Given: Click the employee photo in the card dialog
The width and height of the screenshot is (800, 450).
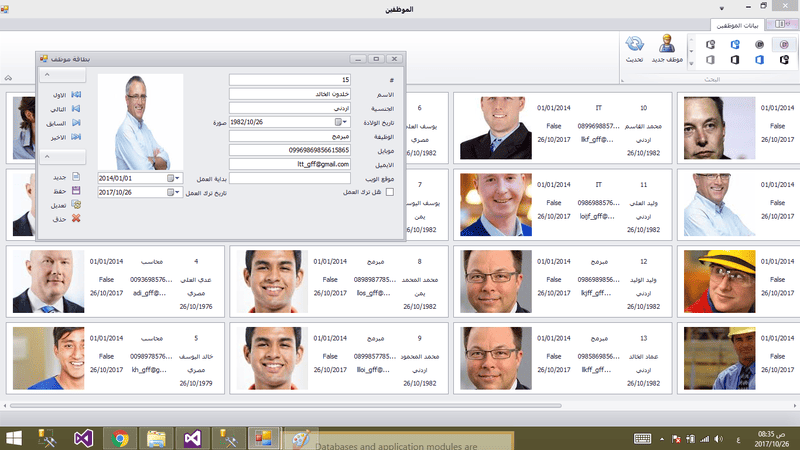Looking at the screenshot, I should (x=140, y=122).
